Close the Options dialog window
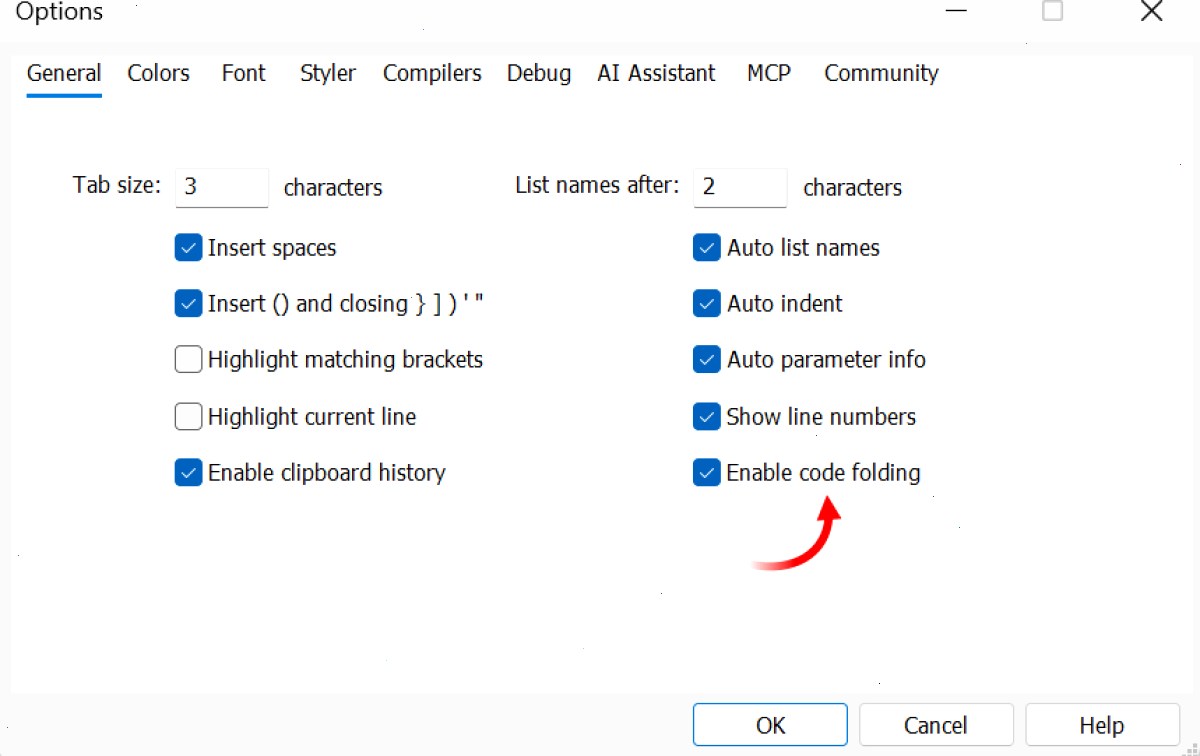 (x=1151, y=12)
